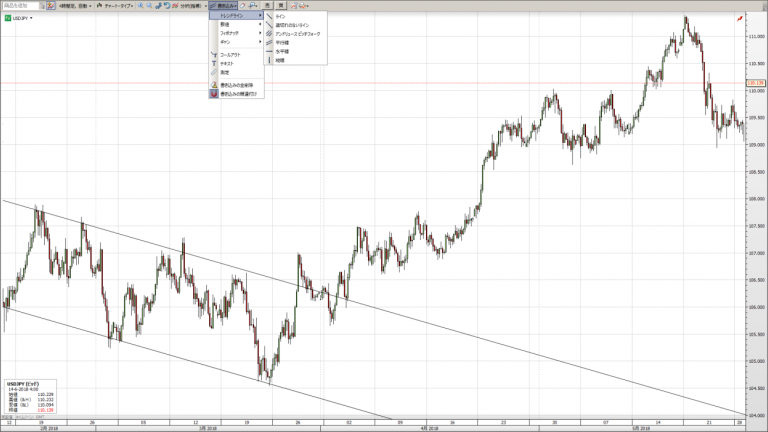Image resolution: width=768 pixels, height=432 pixels.
Task: Select the テキスト text tool
Action: (226, 63)
